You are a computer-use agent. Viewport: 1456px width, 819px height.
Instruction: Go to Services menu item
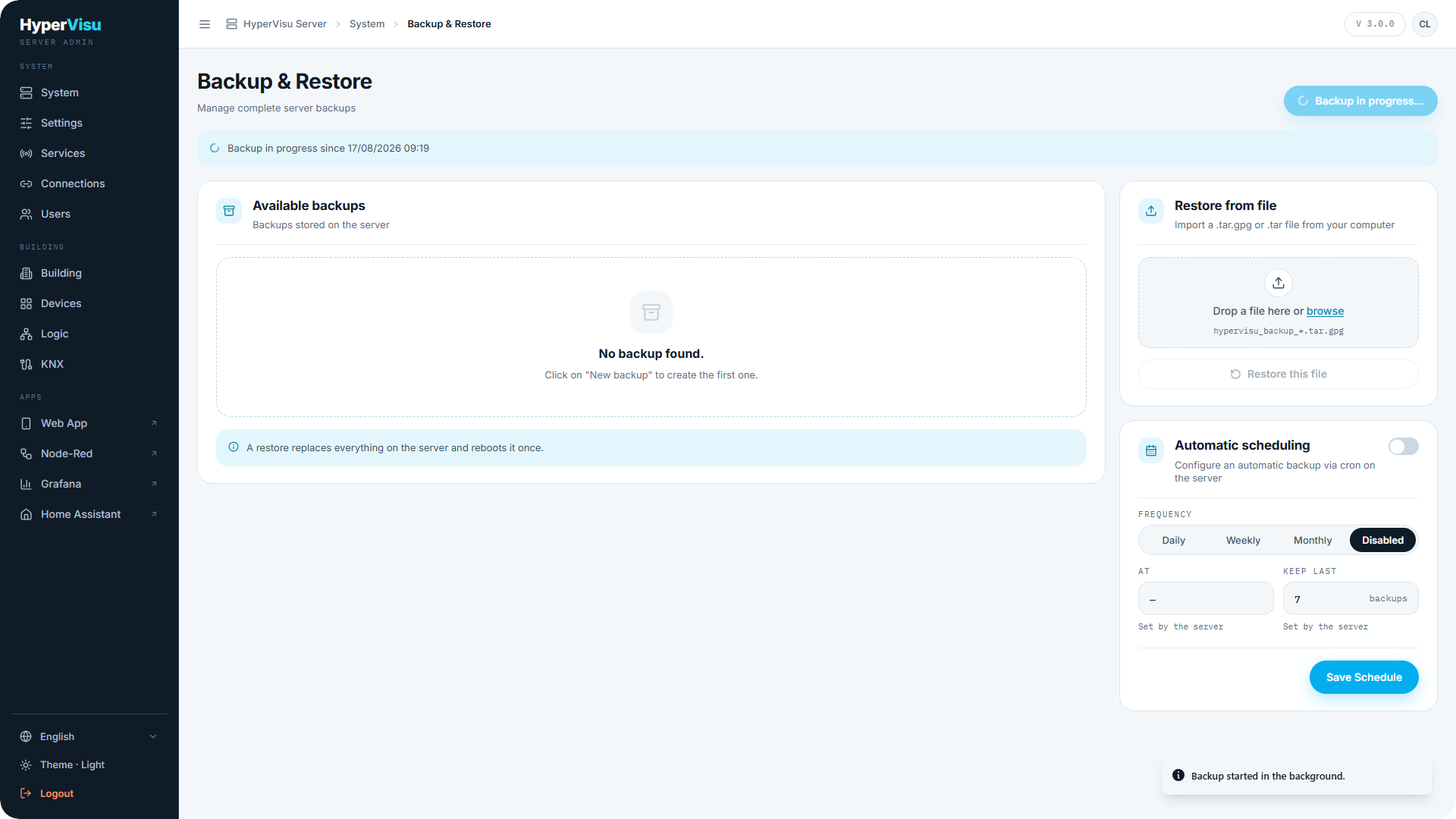point(89,153)
